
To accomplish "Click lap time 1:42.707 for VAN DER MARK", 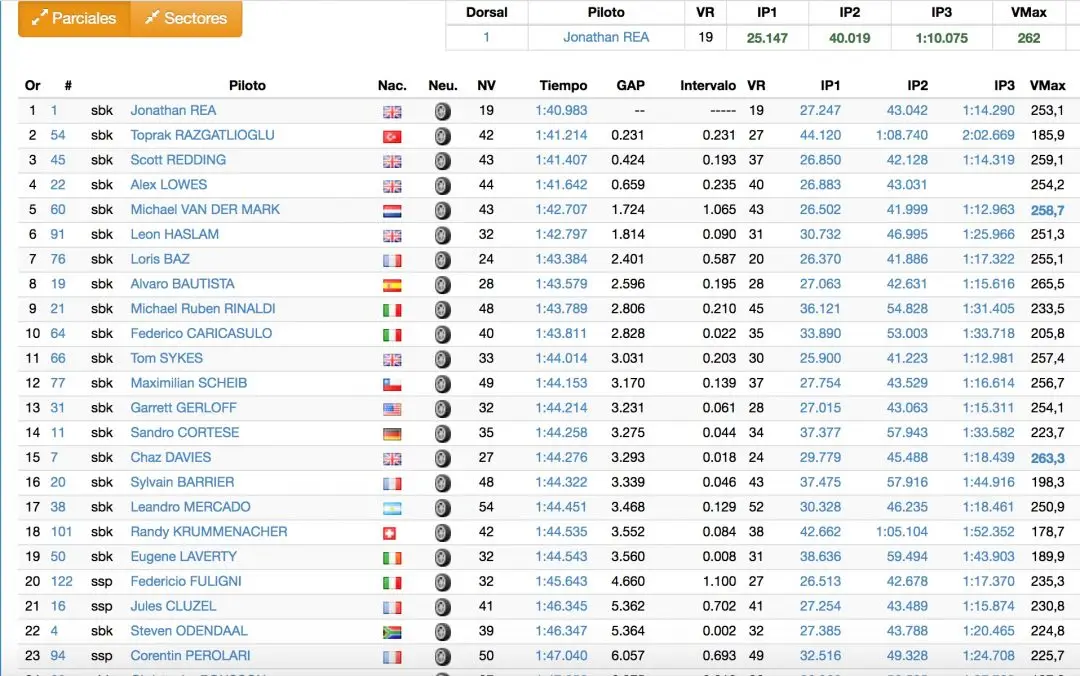I will [561, 209].
